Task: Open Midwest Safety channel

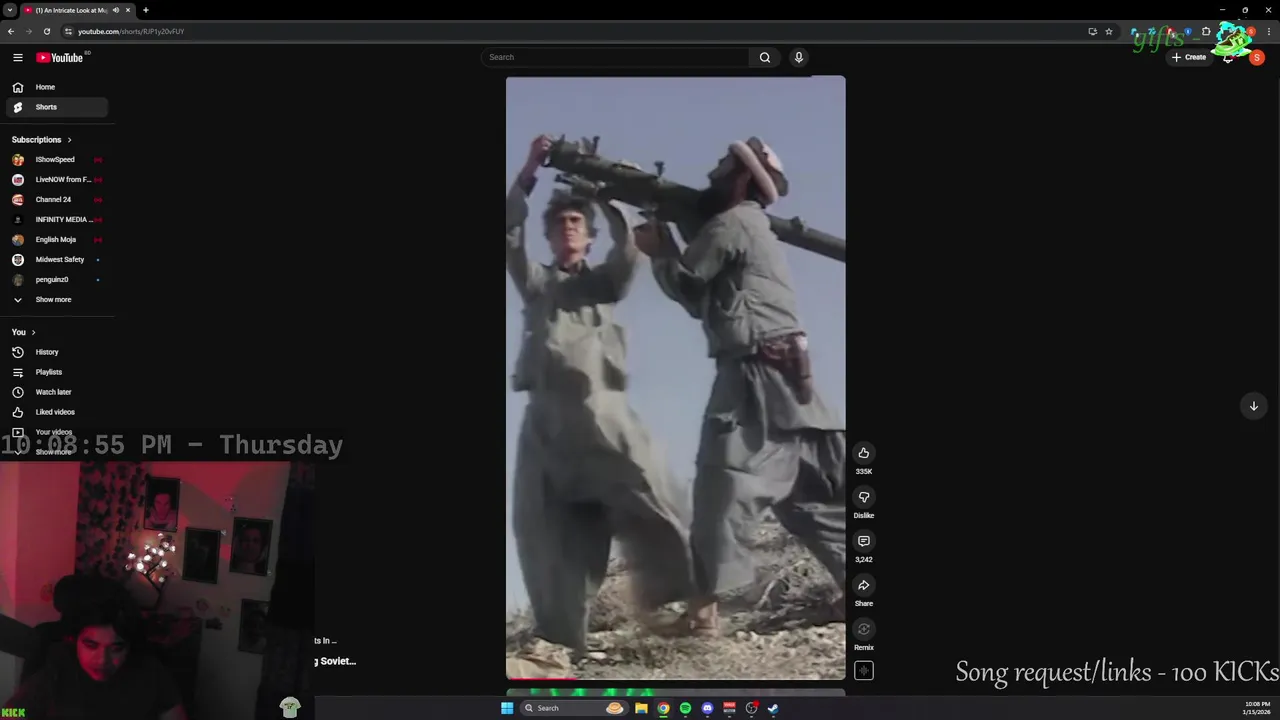Action: pos(57,260)
